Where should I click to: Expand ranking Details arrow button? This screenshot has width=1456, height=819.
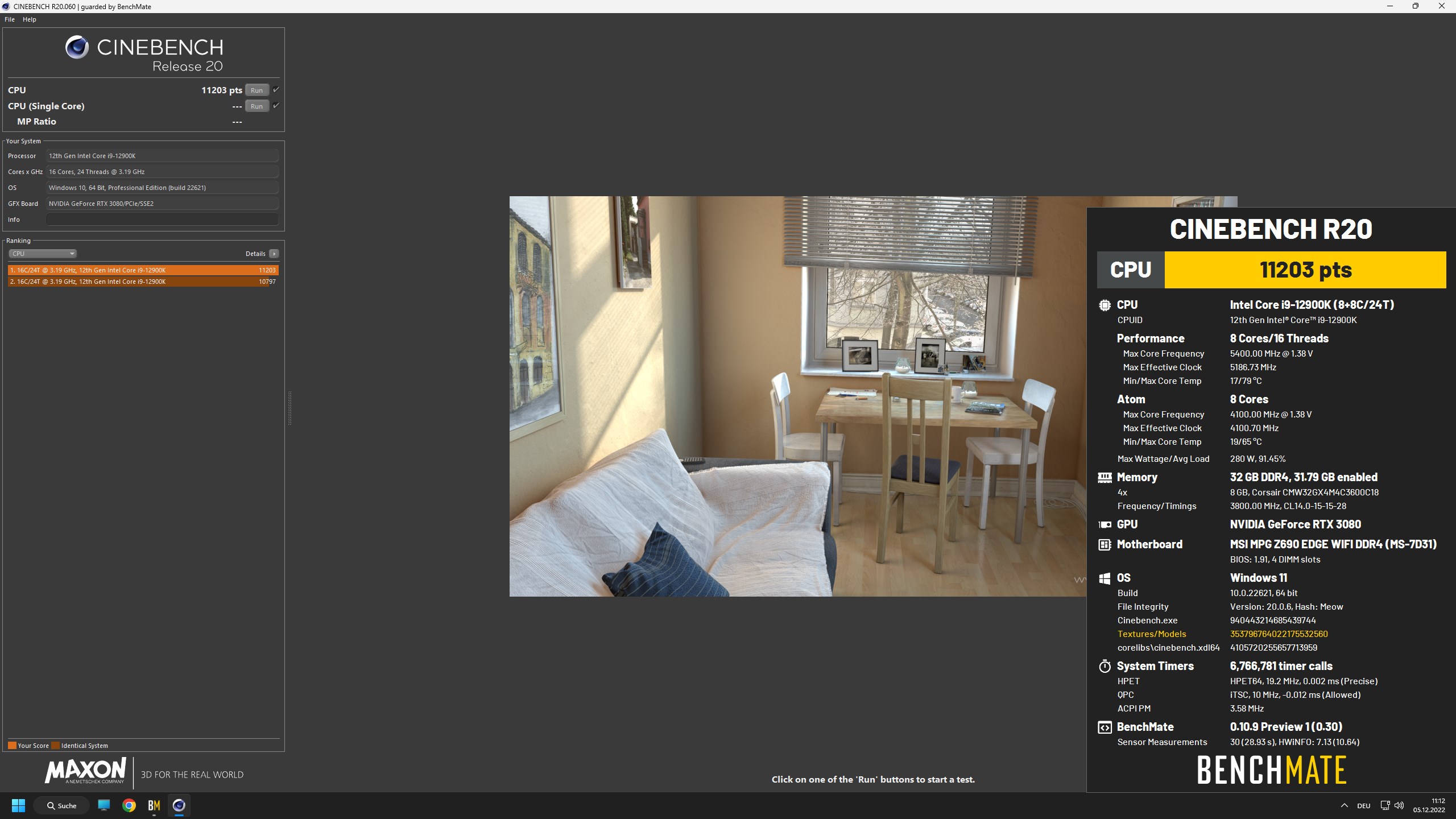coord(274,254)
